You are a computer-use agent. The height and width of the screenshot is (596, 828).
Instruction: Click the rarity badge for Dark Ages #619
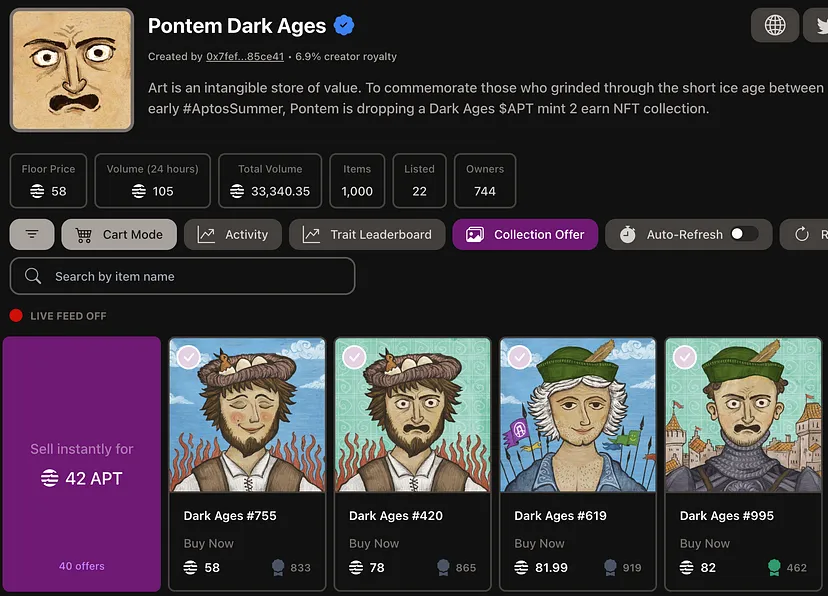610,567
